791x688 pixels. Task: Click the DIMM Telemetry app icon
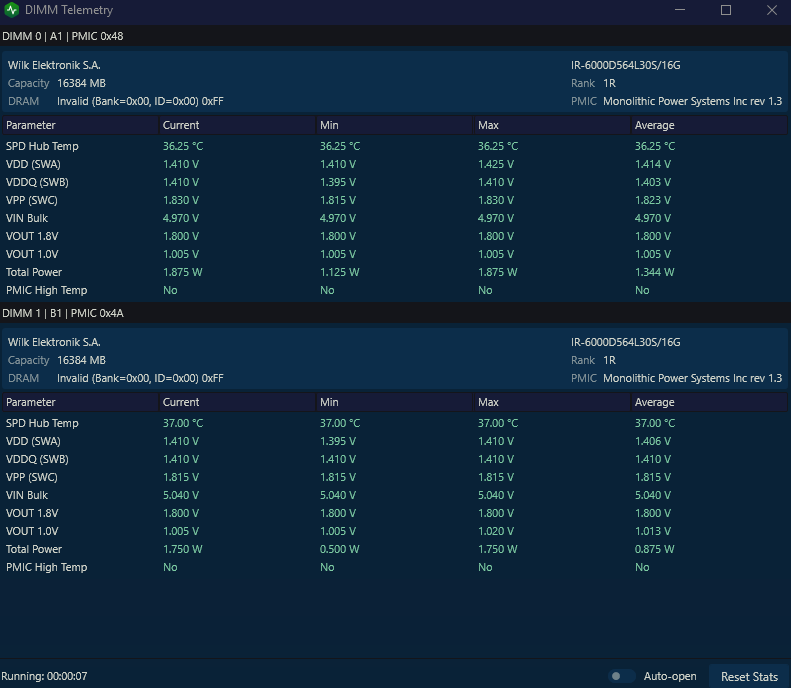pyautogui.click(x=11, y=10)
